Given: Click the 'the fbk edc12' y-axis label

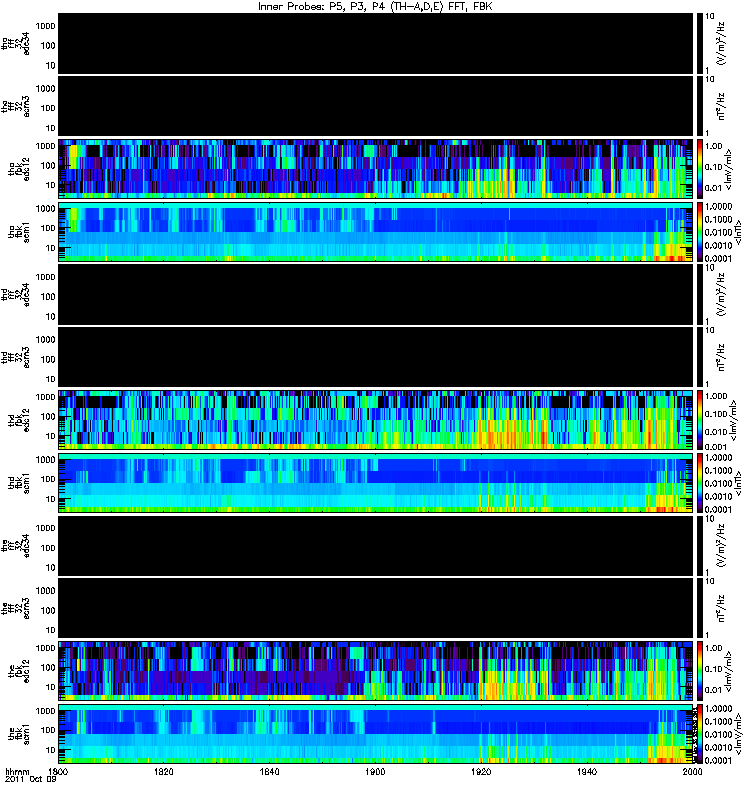Looking at the screenshot, I should tap(19, 671).
